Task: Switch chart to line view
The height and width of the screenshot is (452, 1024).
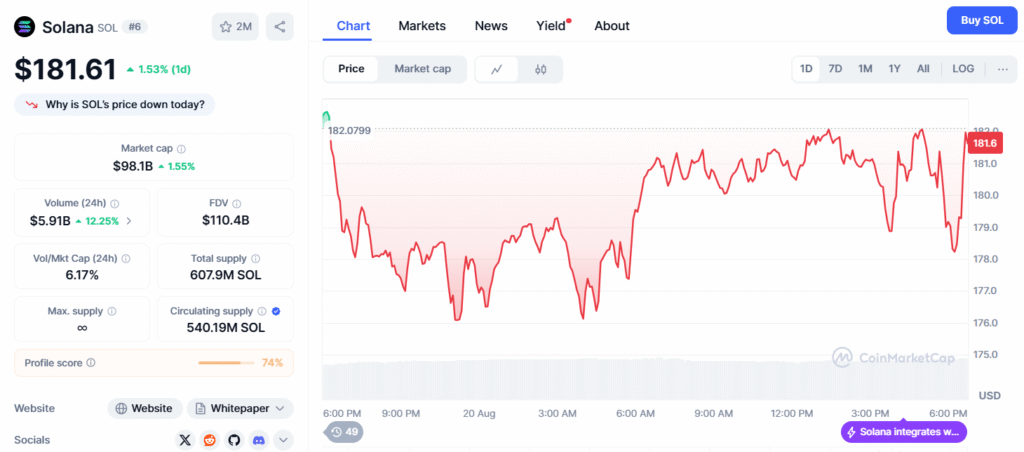Action: 496,69
